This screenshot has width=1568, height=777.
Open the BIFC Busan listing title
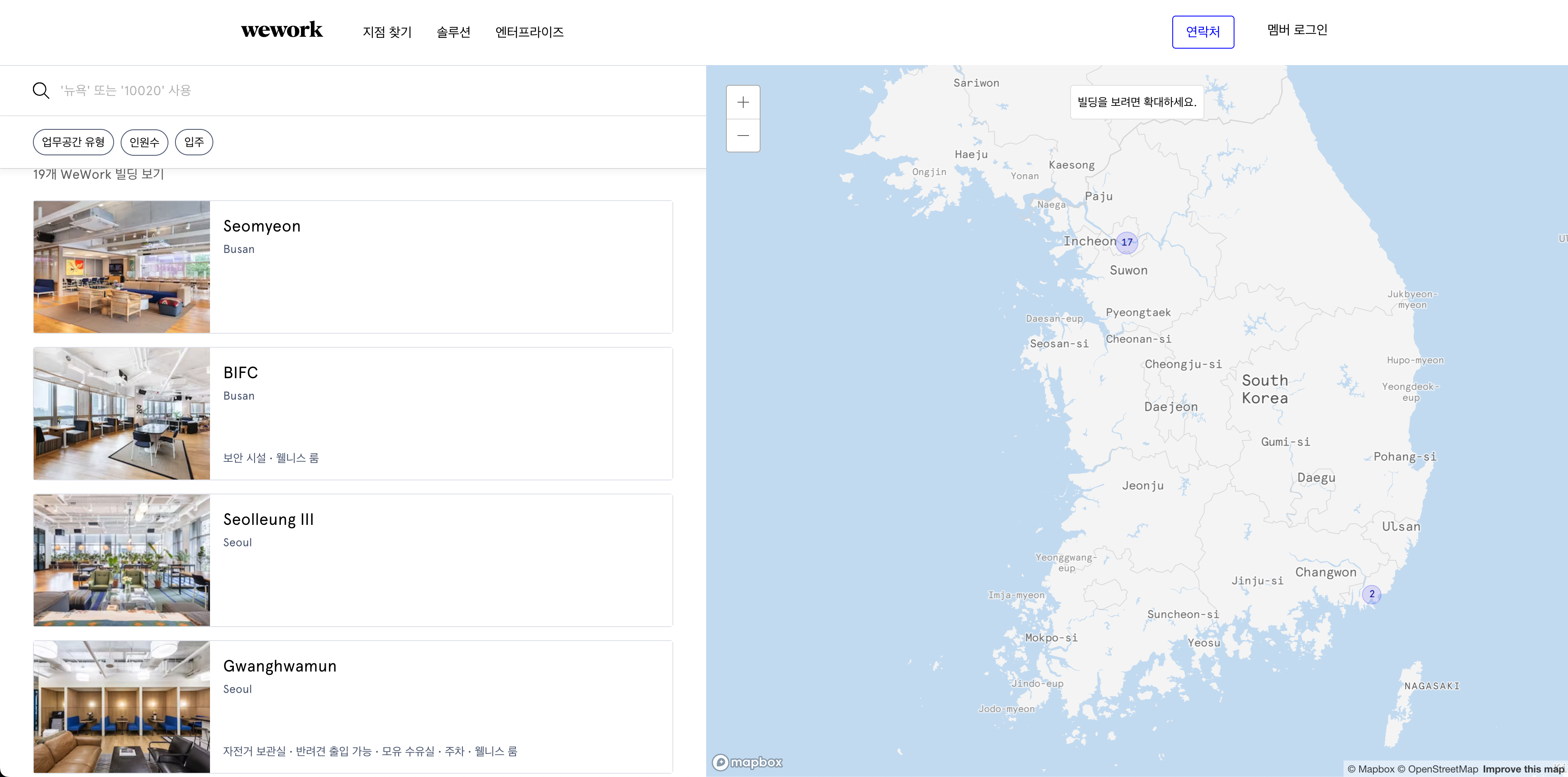click(240, 373)
